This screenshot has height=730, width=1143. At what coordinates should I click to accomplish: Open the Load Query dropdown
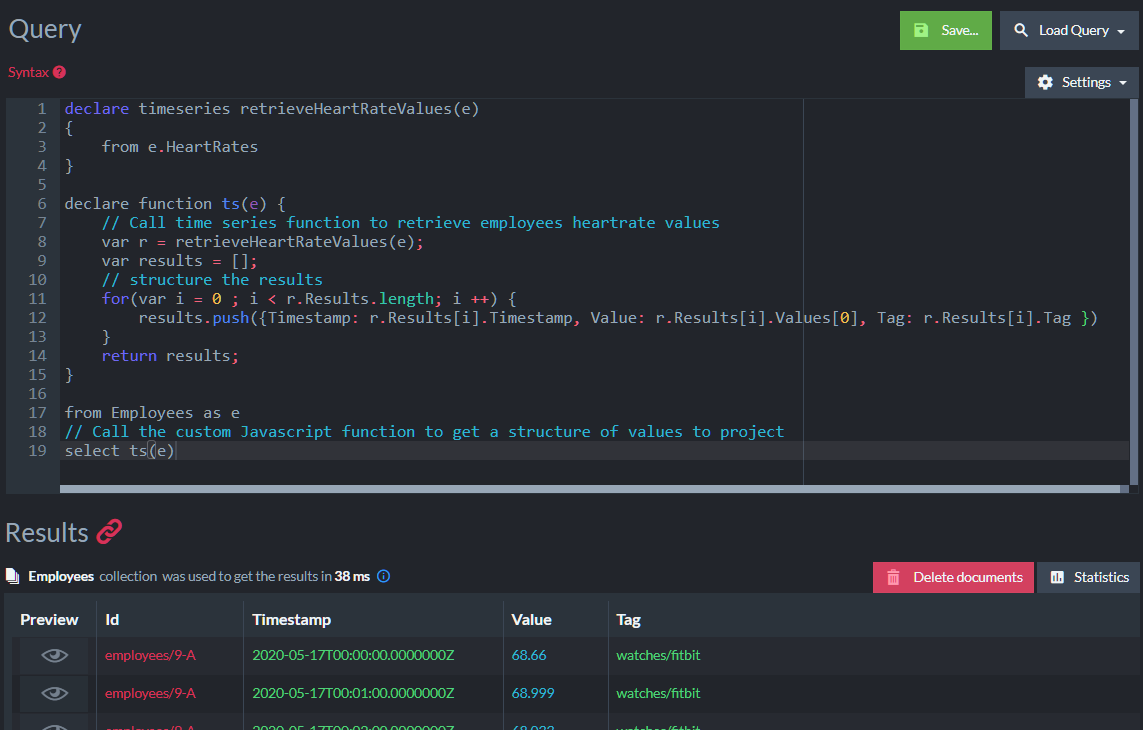(1069, 31)
